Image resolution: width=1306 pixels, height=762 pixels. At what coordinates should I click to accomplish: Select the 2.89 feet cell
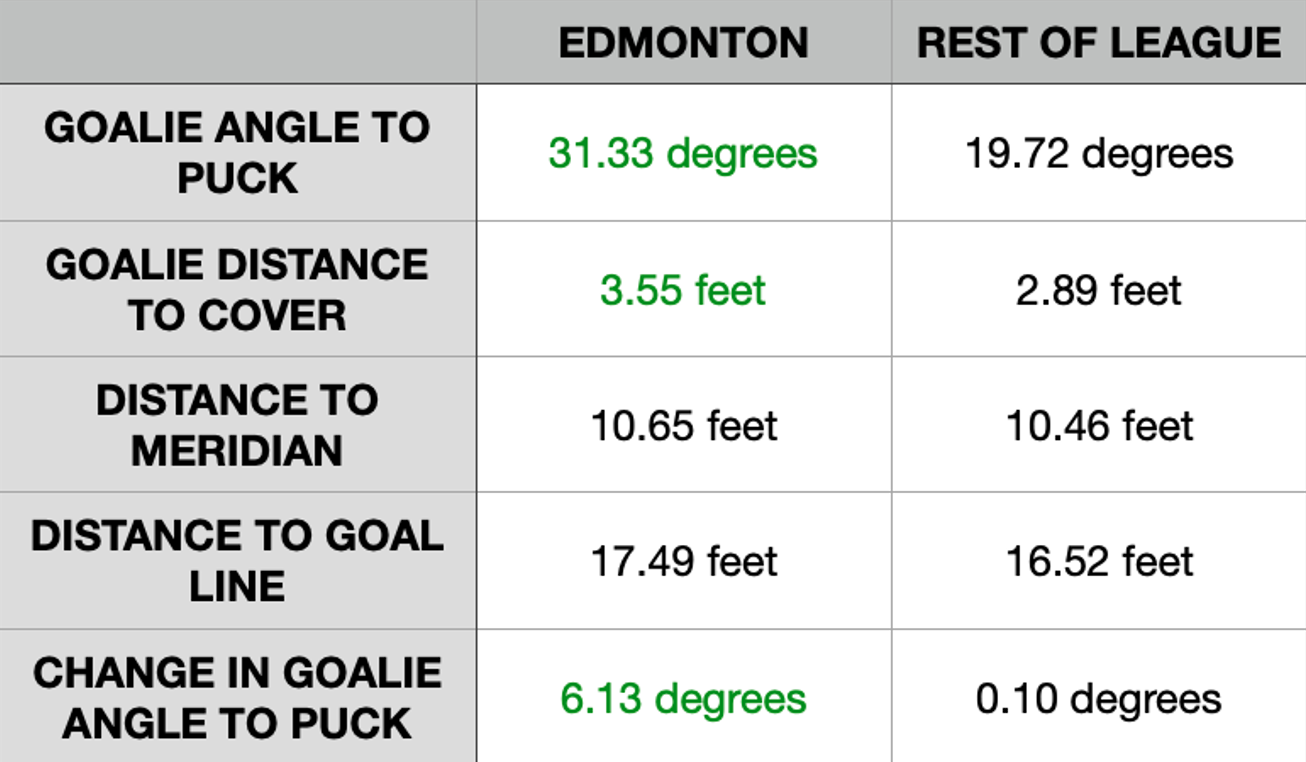click(1098, 290)
